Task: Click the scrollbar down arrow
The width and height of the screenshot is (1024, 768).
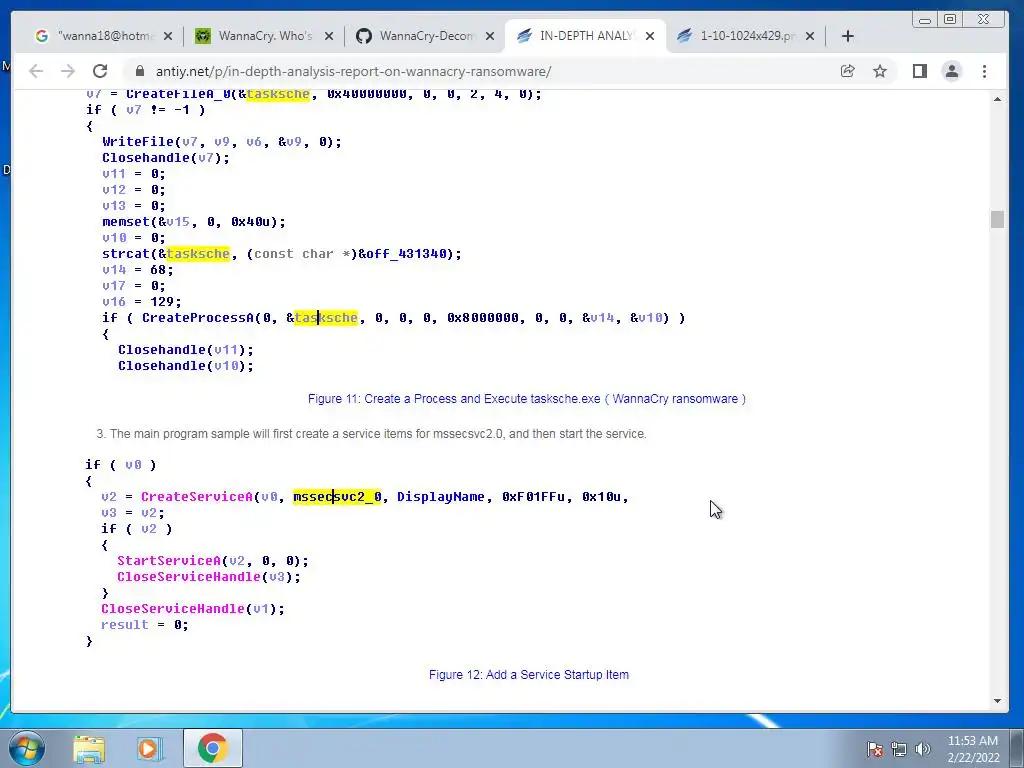Action: point(997,701)
